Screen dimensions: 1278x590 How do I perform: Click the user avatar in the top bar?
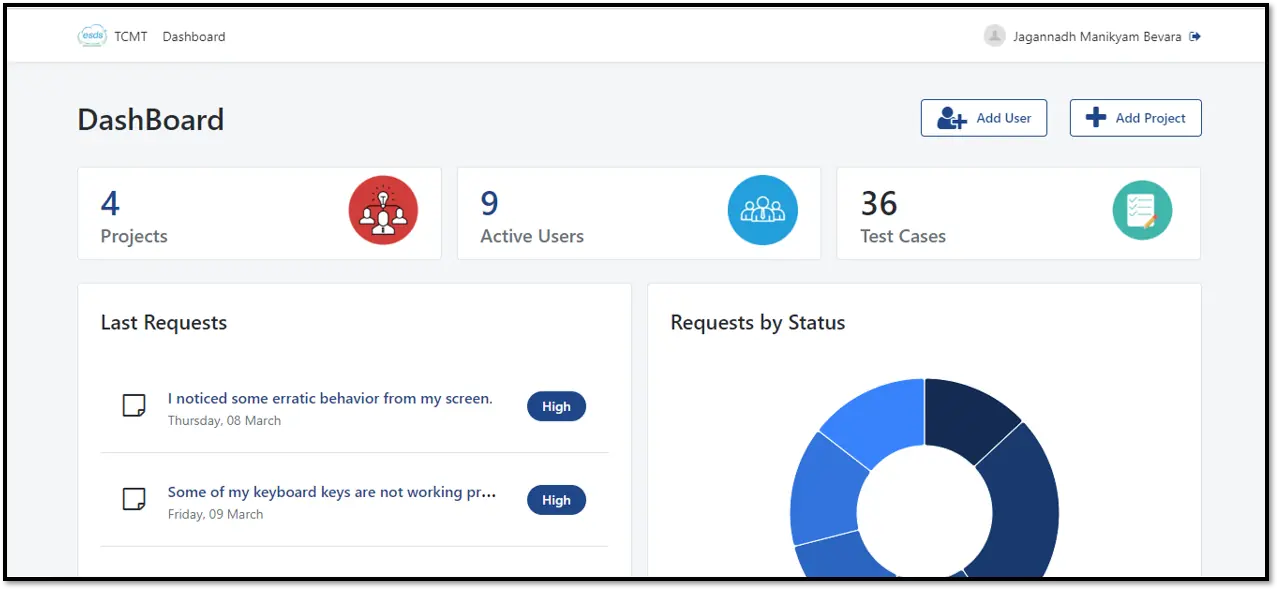[x=994, y=35]
